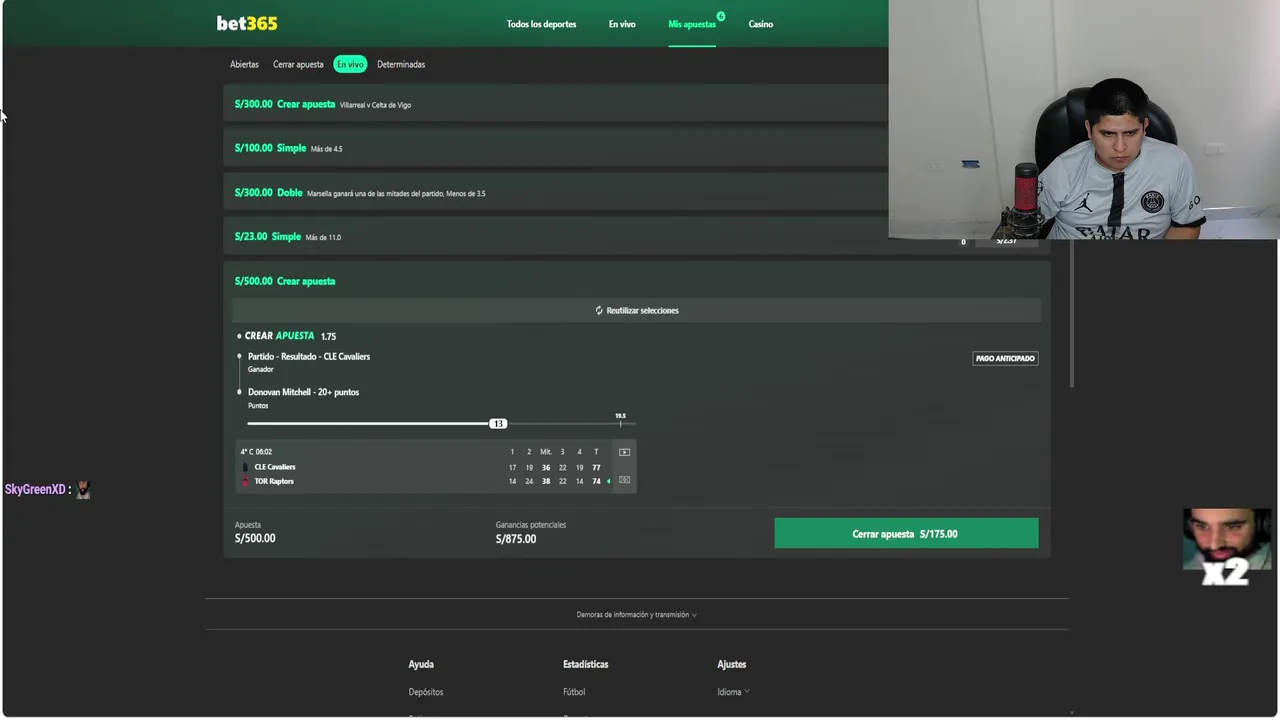The width and height of the screenshot is (1280, 720).
Task: Open Todos los deportes menu
Action: [541, 24]
